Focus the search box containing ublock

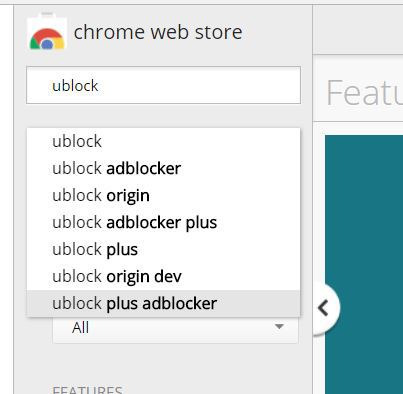[x=163, y=85]
